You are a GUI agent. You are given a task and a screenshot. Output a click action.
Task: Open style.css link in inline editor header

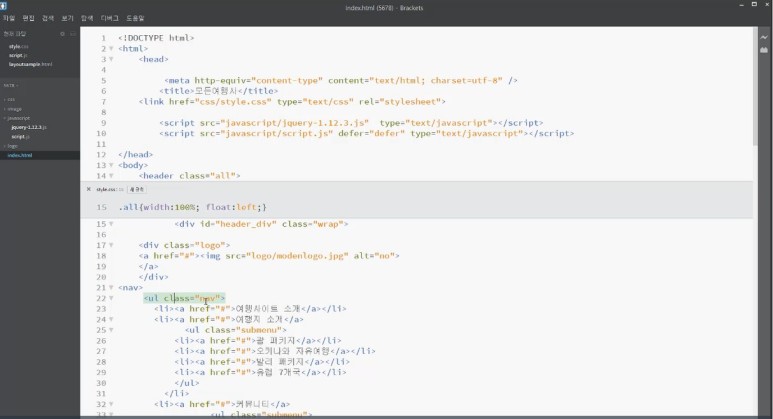click(x=105, y=189)
